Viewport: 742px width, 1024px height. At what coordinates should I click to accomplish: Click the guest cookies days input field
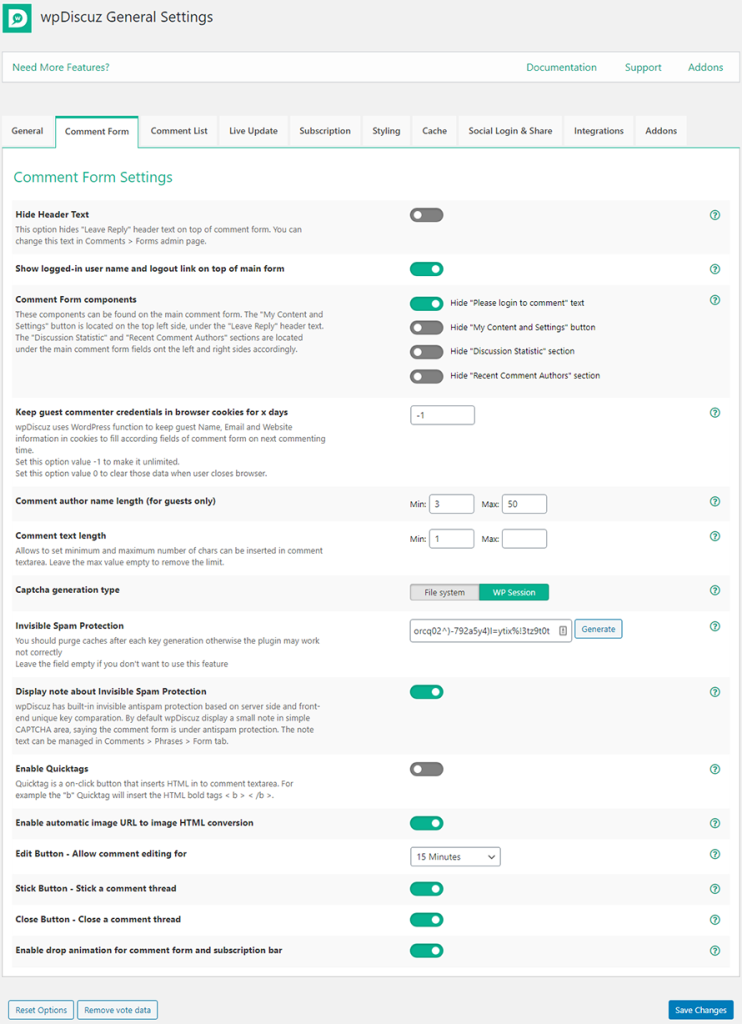coord(442,415)
